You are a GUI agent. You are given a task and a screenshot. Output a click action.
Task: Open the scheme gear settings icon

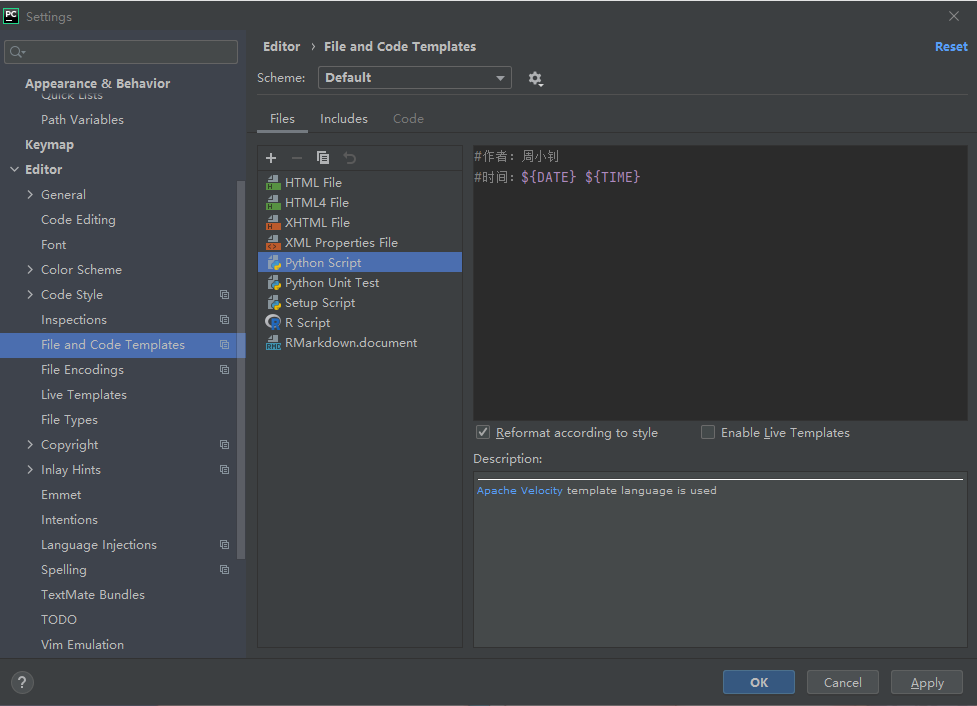click(535, 78)
